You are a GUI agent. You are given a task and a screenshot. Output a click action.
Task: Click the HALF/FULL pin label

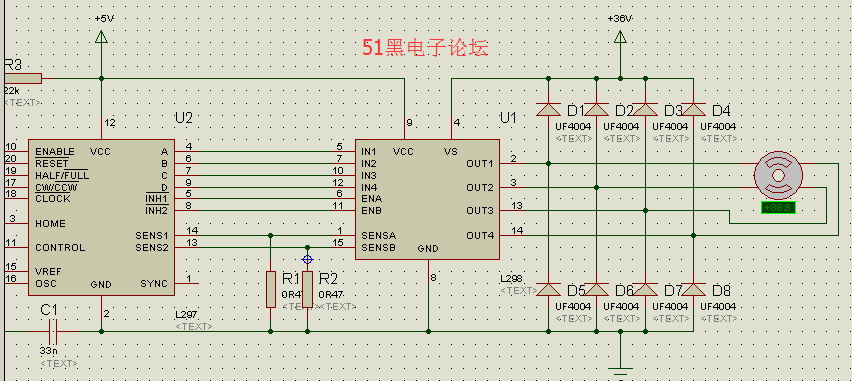pos(62,176)
